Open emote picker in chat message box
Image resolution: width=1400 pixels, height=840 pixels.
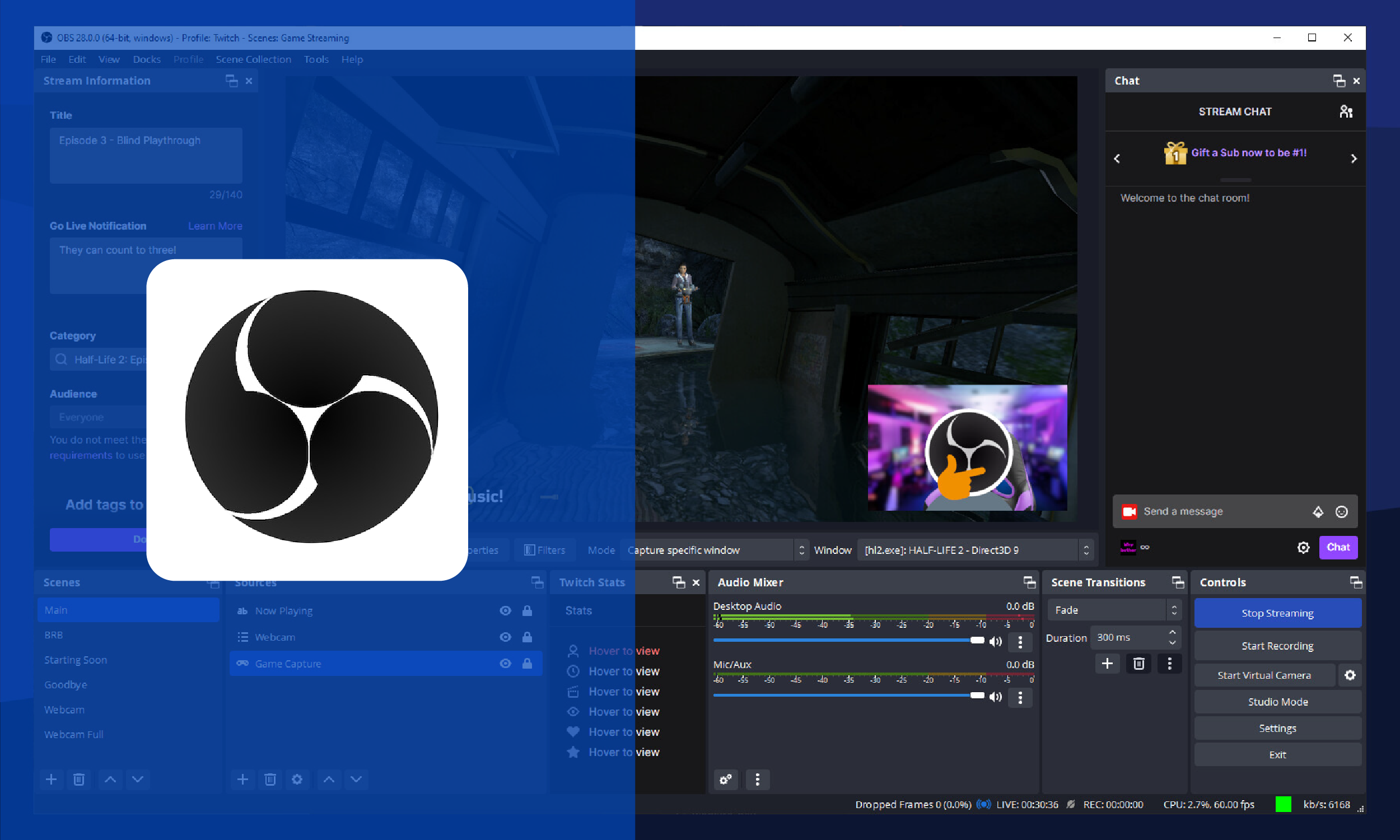point(1342,512)
